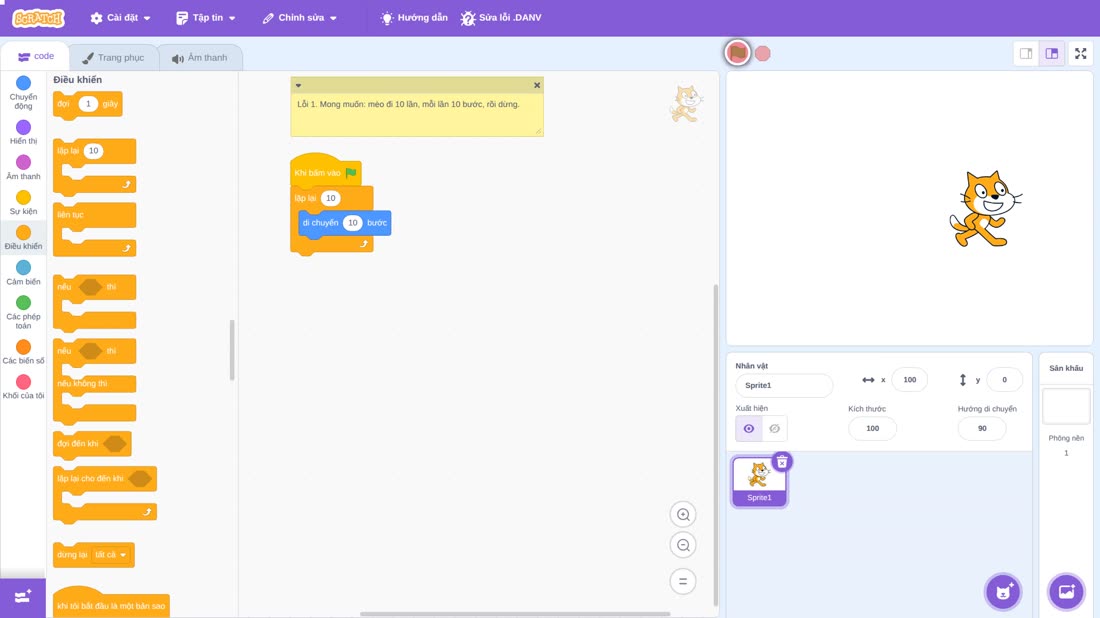Switch to the Trang phục tab
This screenshot has width=1100, height=618.
point(113,58)
